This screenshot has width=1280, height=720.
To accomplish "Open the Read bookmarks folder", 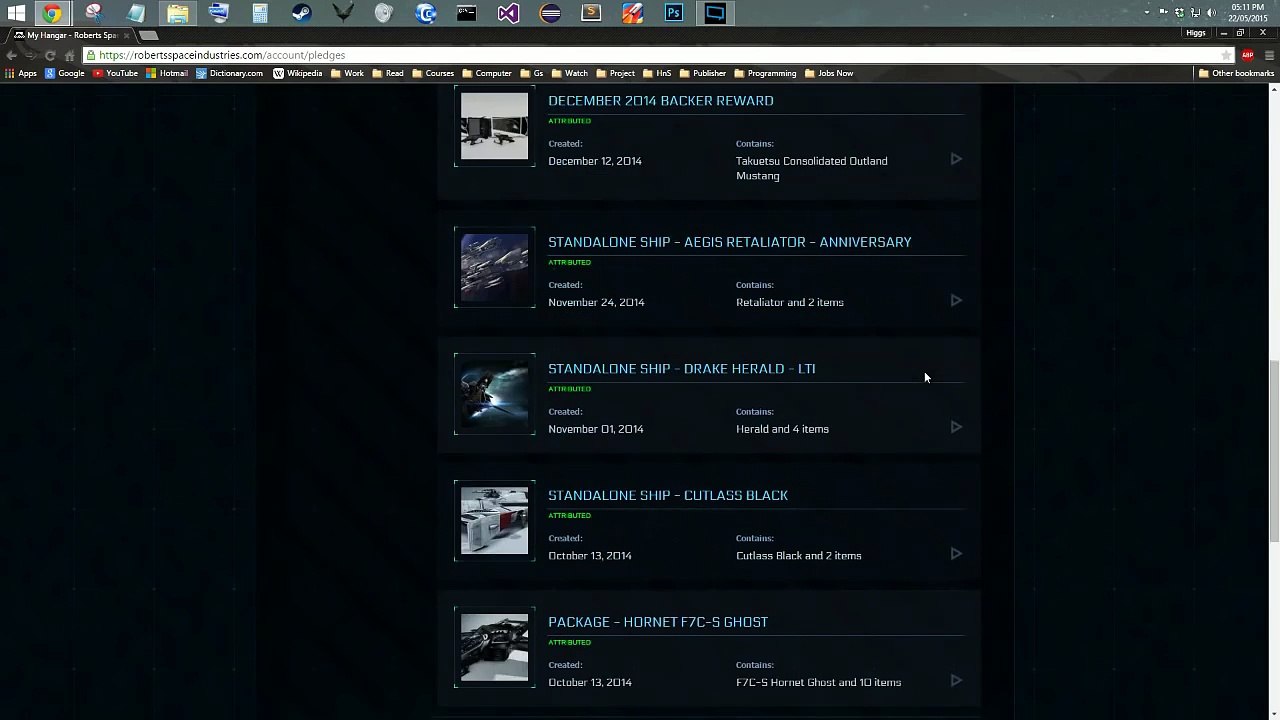I will (388, 73).
